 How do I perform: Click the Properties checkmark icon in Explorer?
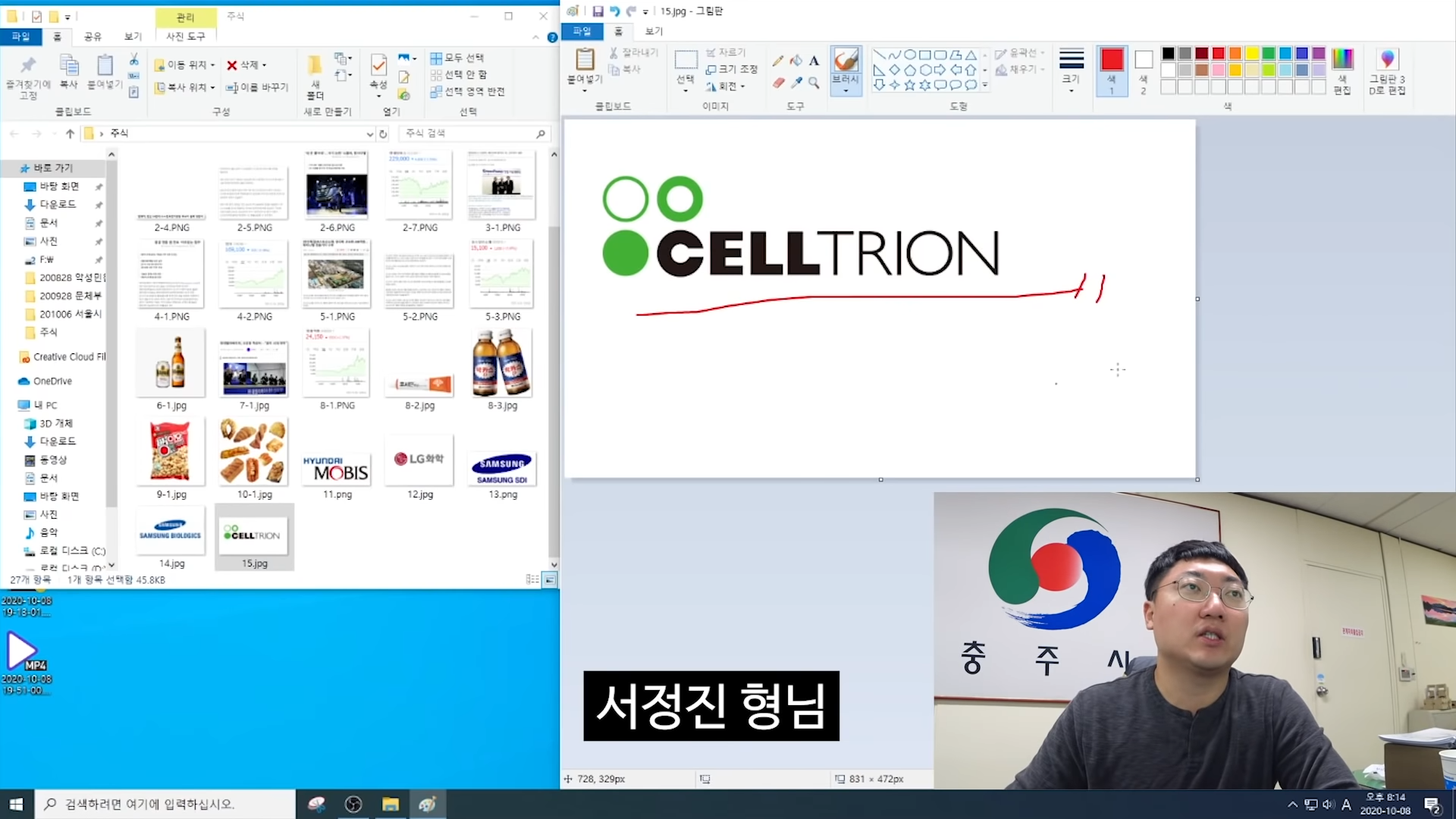coord(378,65)
